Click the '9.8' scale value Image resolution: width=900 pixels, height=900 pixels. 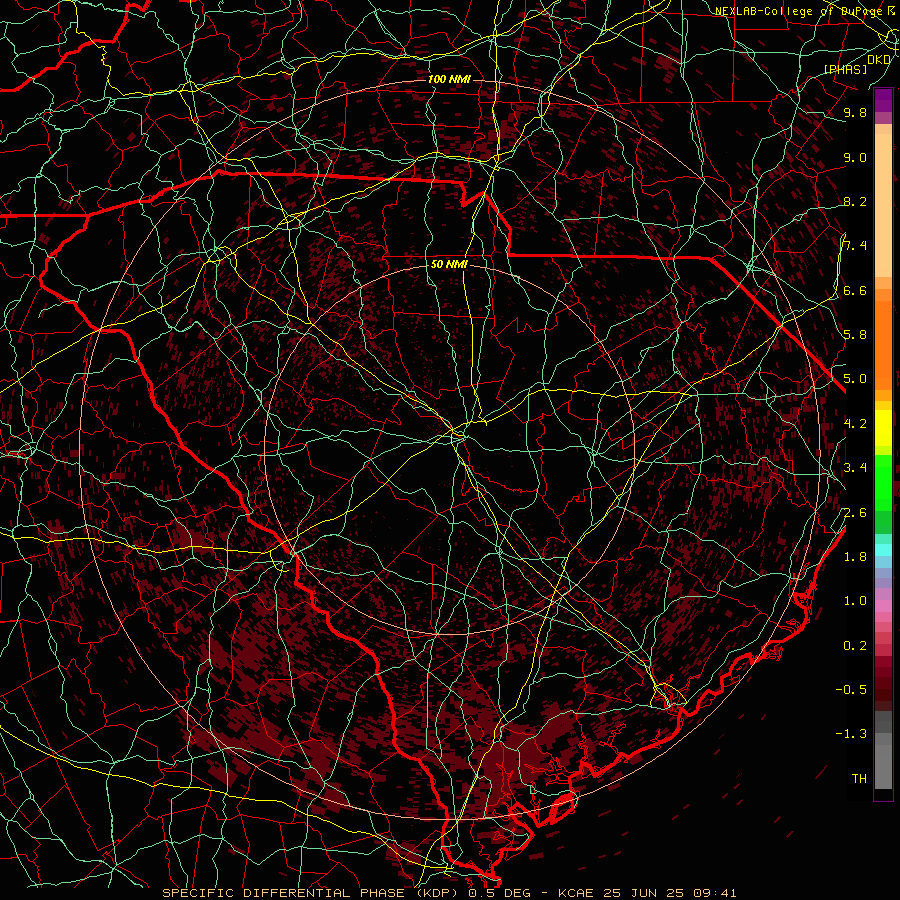[855, 113]
